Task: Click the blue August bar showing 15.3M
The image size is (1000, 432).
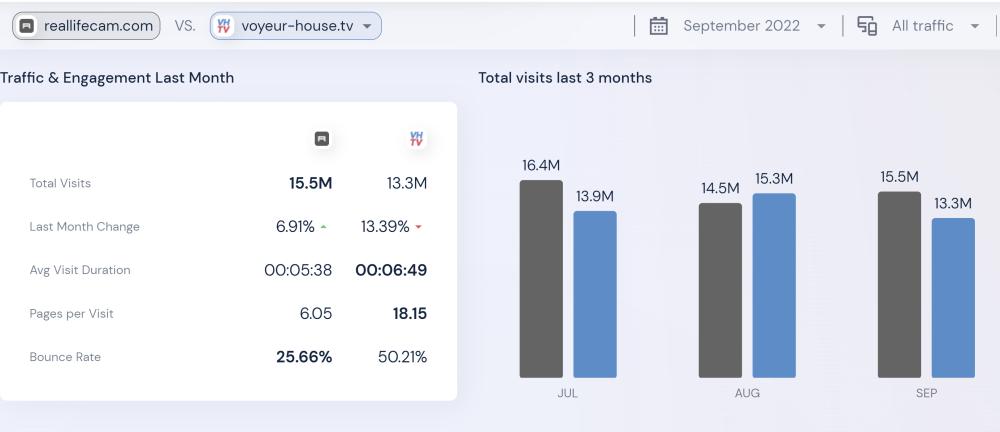Action: point(774,286)
